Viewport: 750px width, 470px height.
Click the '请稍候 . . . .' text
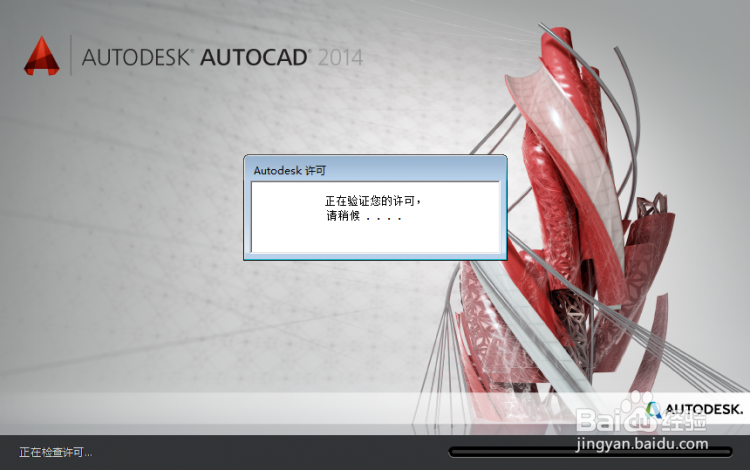click(x=364, y=216)
